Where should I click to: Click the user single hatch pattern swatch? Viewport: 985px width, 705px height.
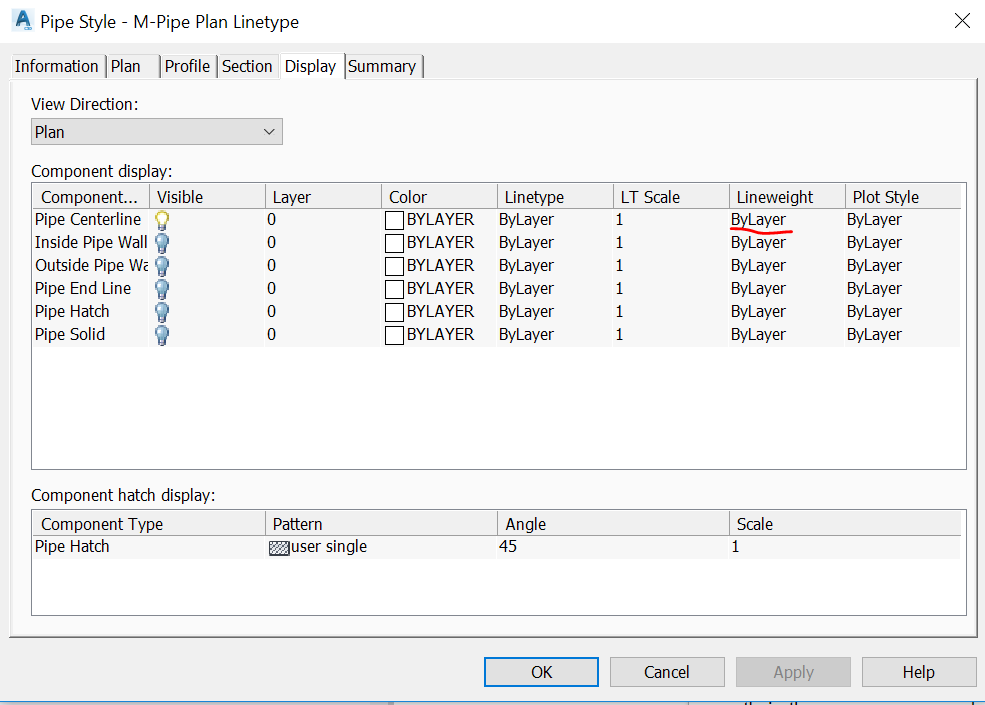coord(279,546)
